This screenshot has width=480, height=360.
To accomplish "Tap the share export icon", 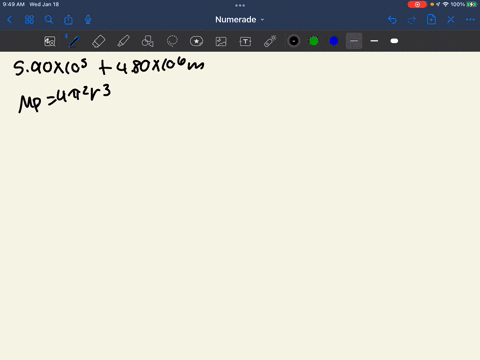I will (x=68, y=20).
